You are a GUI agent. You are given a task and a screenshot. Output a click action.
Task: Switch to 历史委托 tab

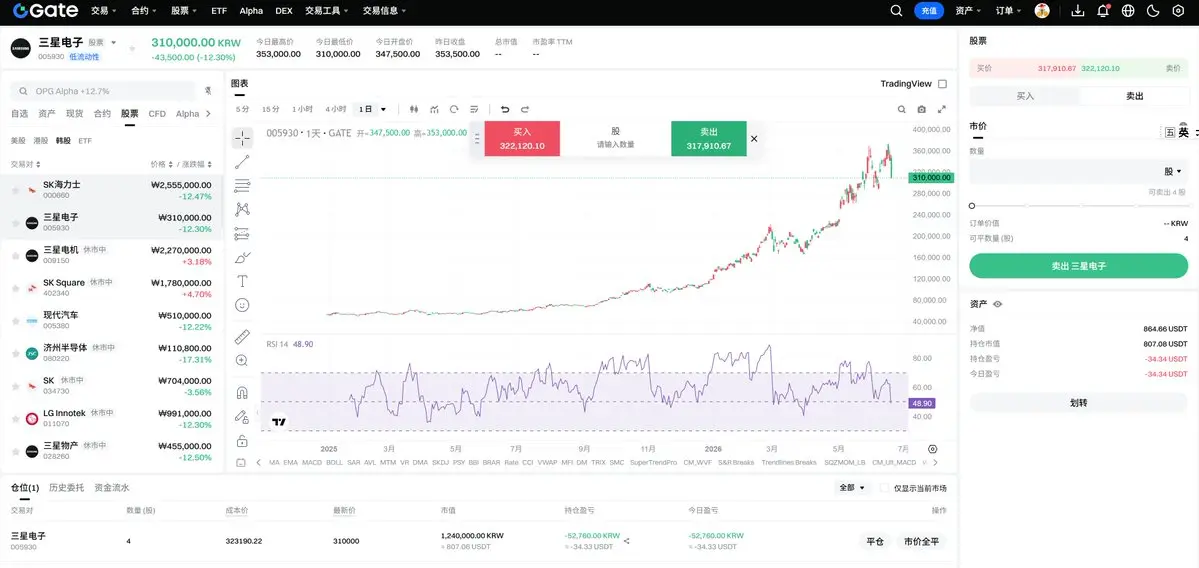(67, 488)
